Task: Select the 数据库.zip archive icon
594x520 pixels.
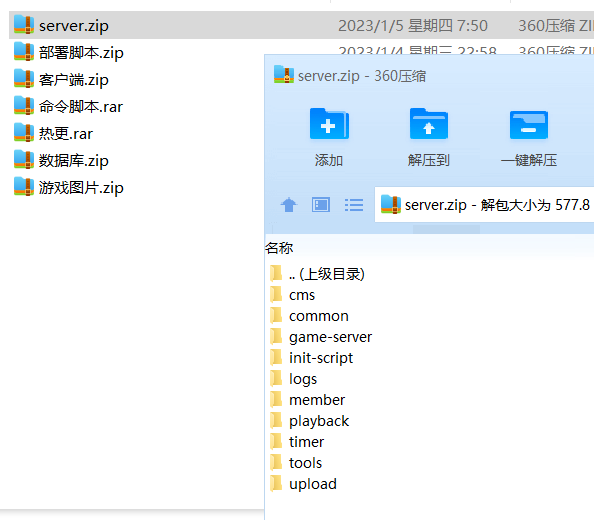Action: pyautogui.click(x=24, y=159)
